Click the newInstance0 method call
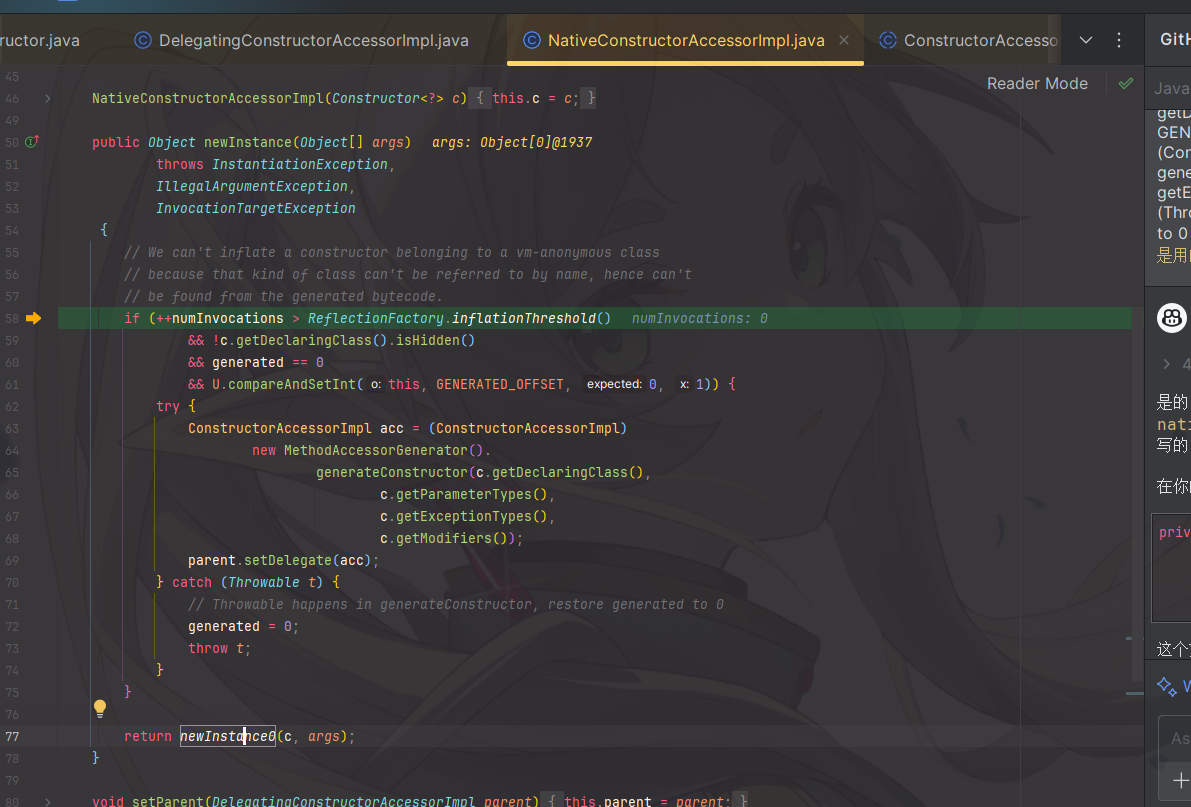 click(228, 736)
